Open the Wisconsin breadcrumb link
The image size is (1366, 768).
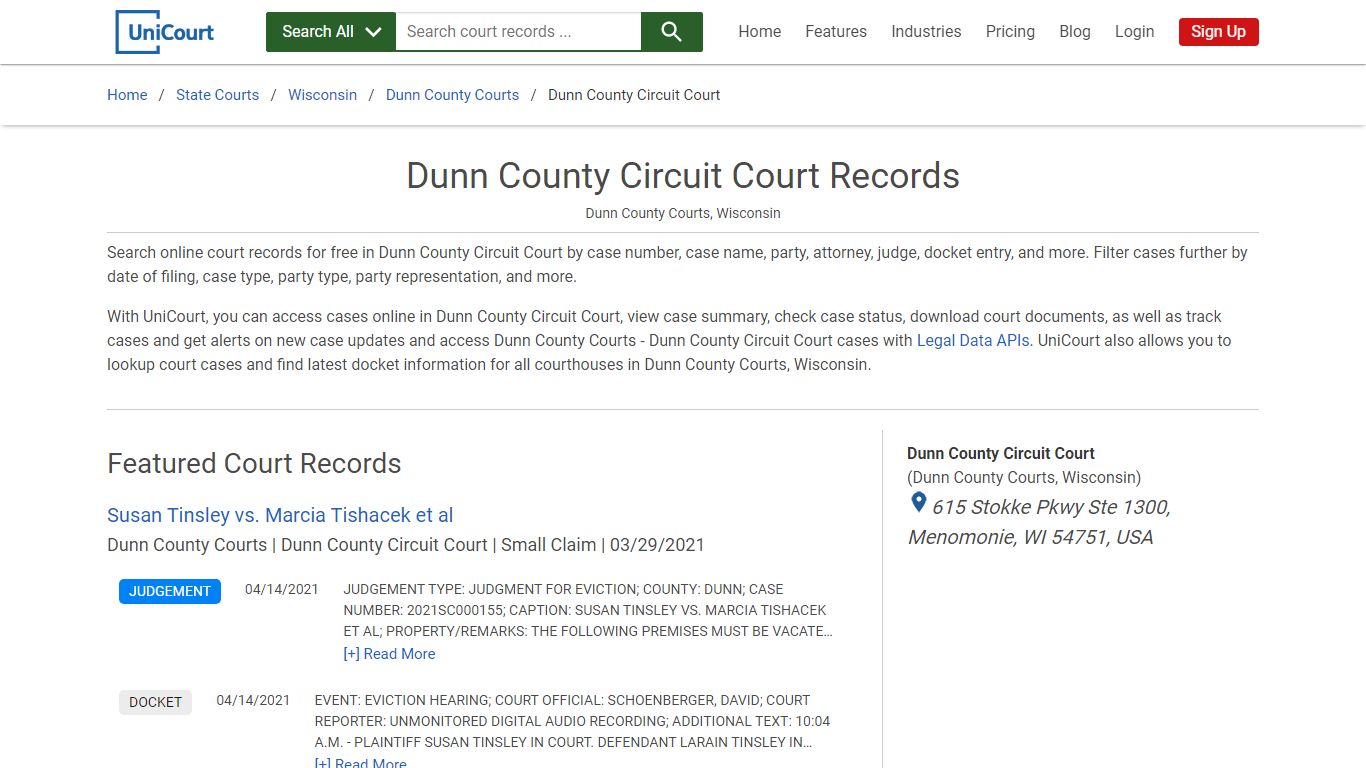click(x=322, y=95)
